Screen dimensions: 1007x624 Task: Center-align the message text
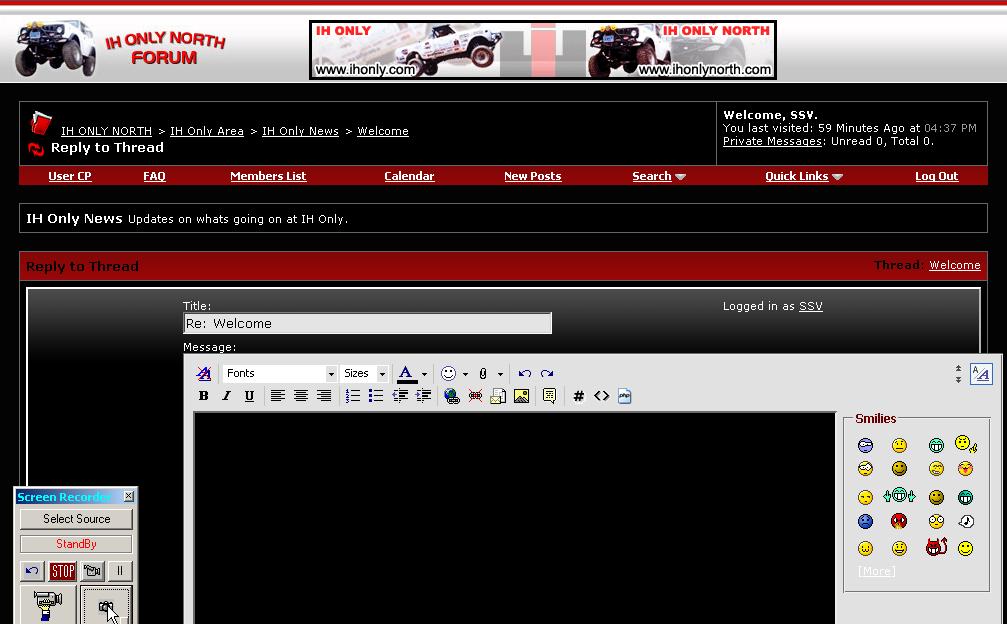[x=301, y=396]
